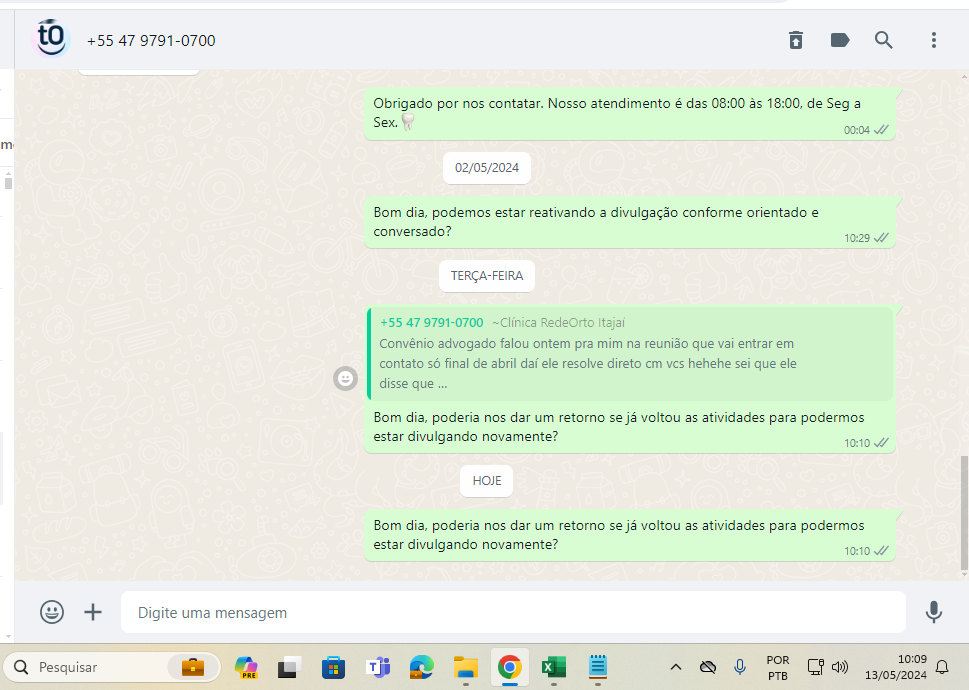969x690 pixels.
Task: Click the OneDrive cloud tray icon
Action: tap(708, 667)
